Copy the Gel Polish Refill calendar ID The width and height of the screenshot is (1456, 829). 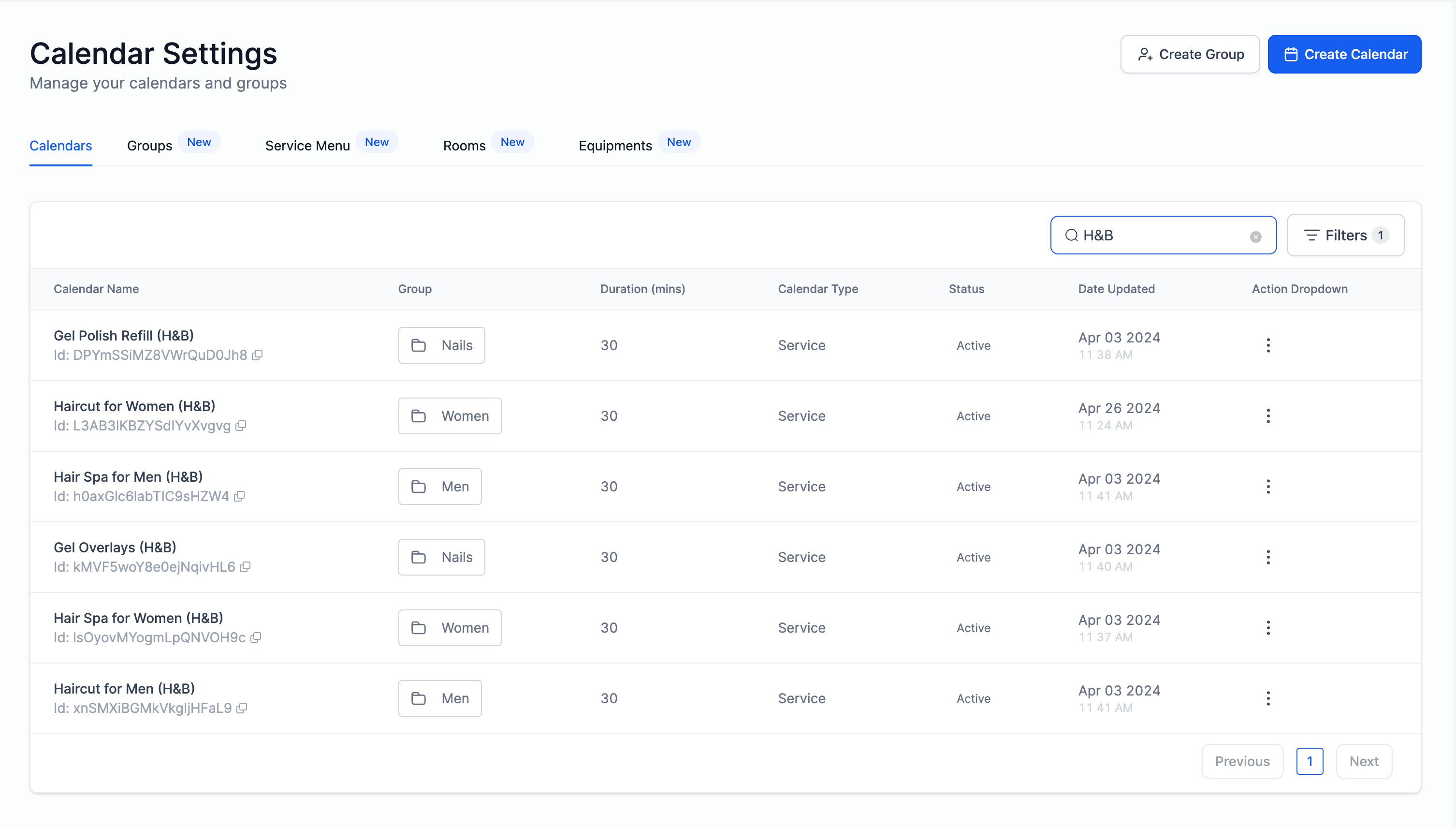257,355
